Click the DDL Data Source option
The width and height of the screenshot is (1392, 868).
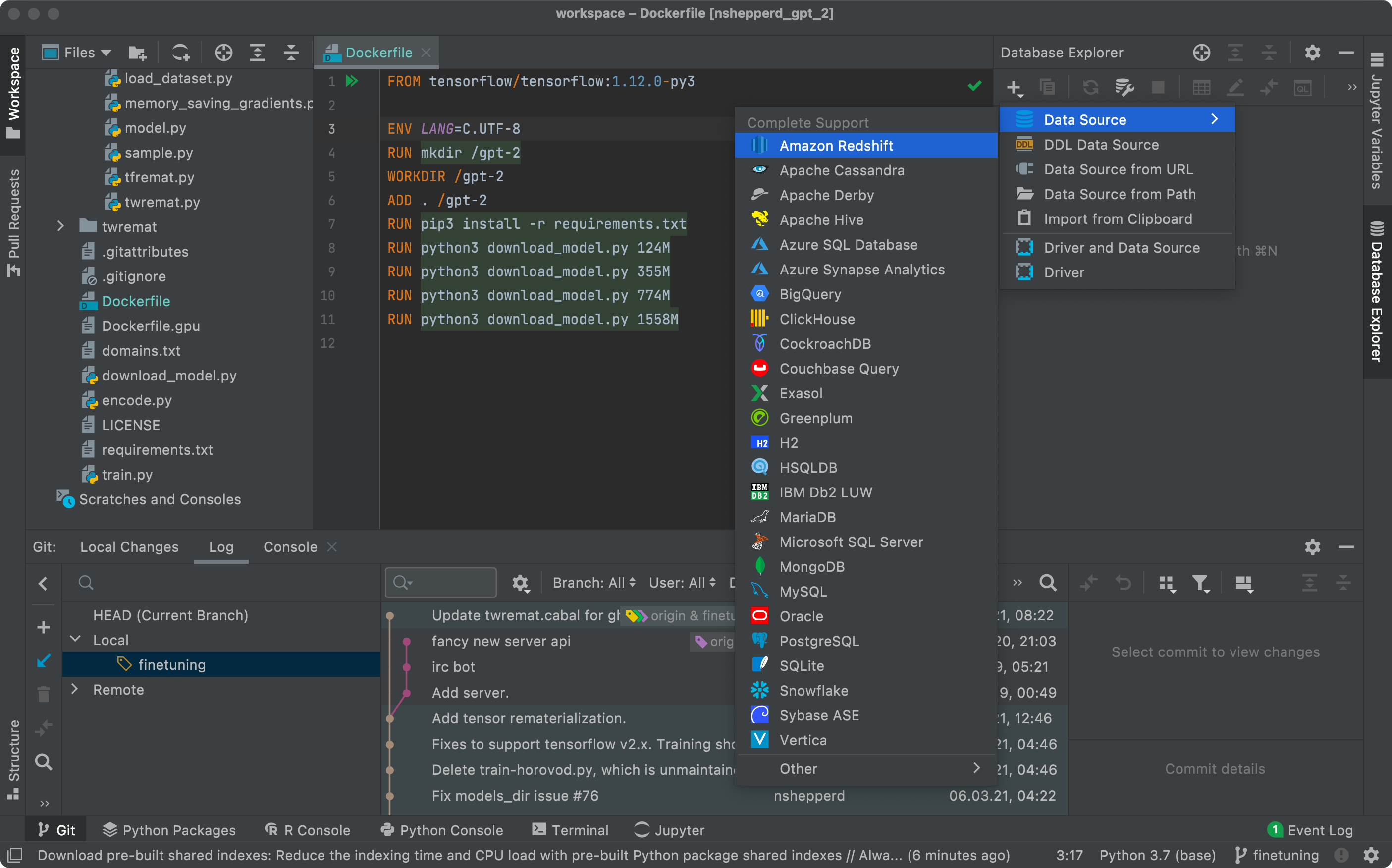(x=1101, y=145)
